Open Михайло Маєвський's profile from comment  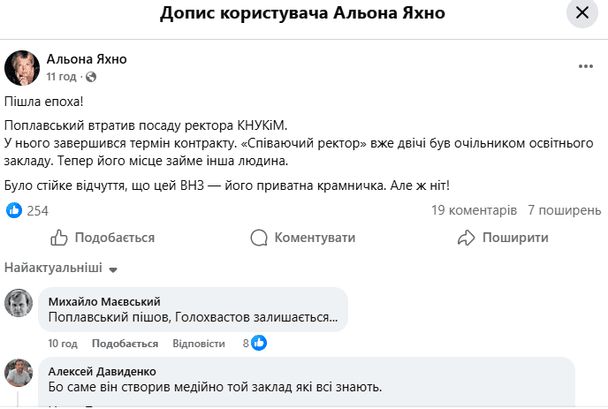coord(104,301)
